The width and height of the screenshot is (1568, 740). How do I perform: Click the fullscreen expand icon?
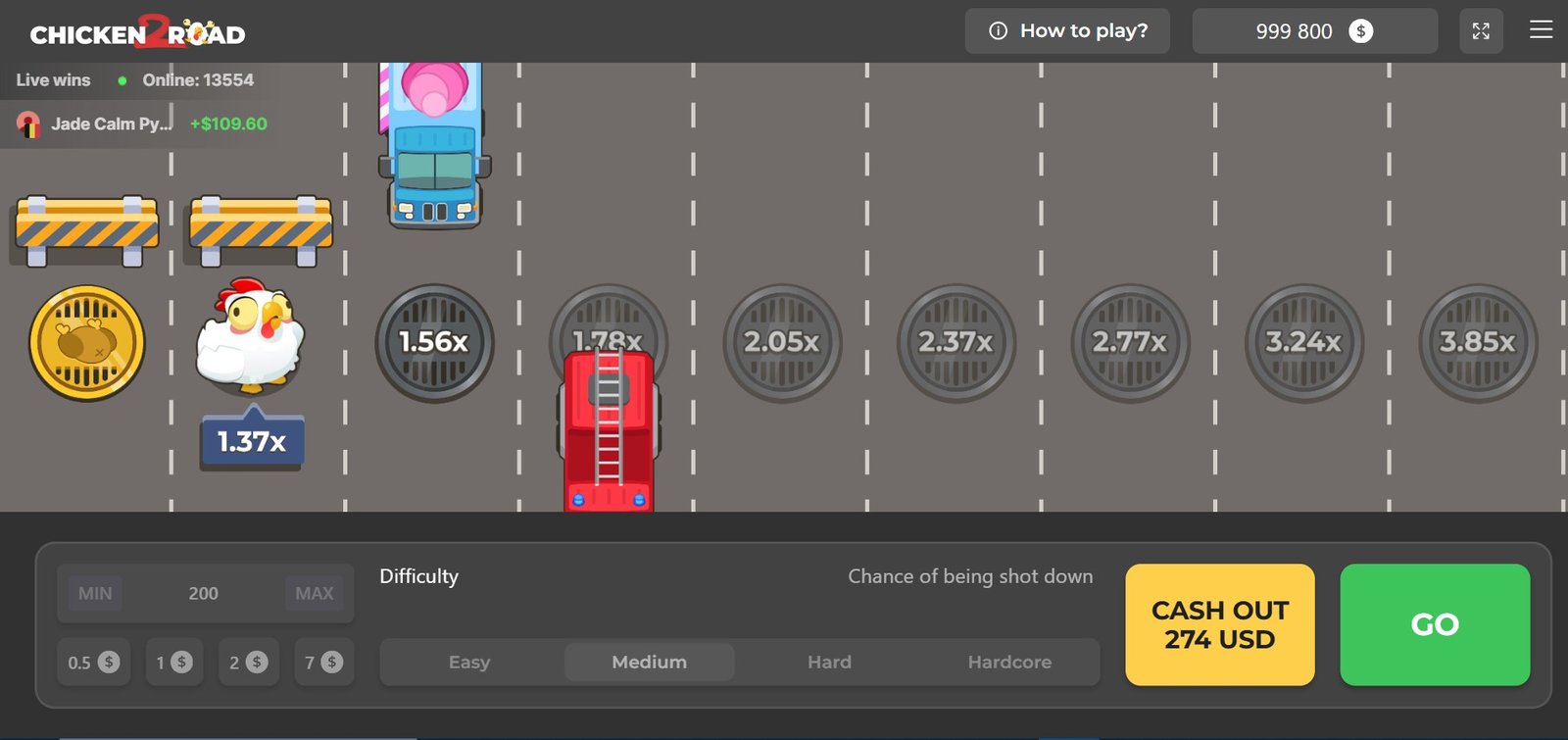click(x=1481, y=31)
